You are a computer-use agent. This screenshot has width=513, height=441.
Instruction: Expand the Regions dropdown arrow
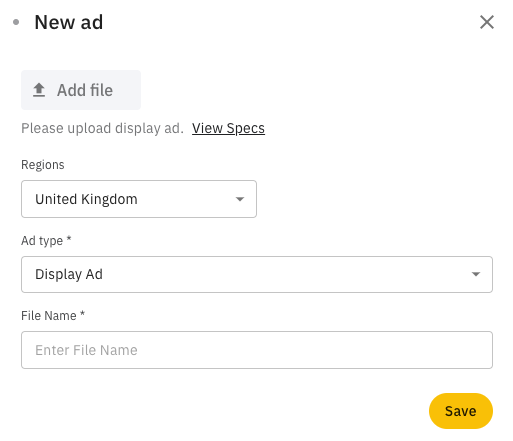(240, 199)
